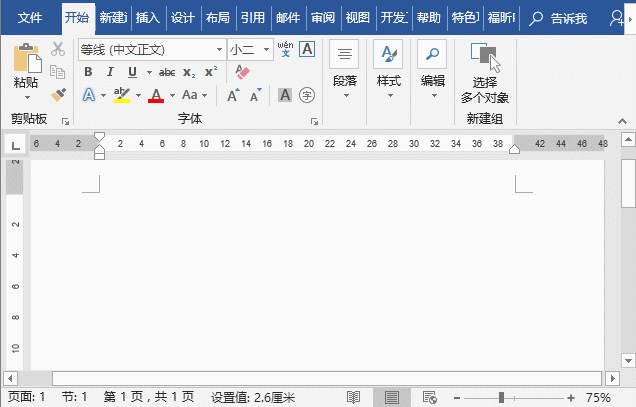Screen dimensions: 636x407
Task: Expand text effects dropdown arrow
Action: coord(103,95)
